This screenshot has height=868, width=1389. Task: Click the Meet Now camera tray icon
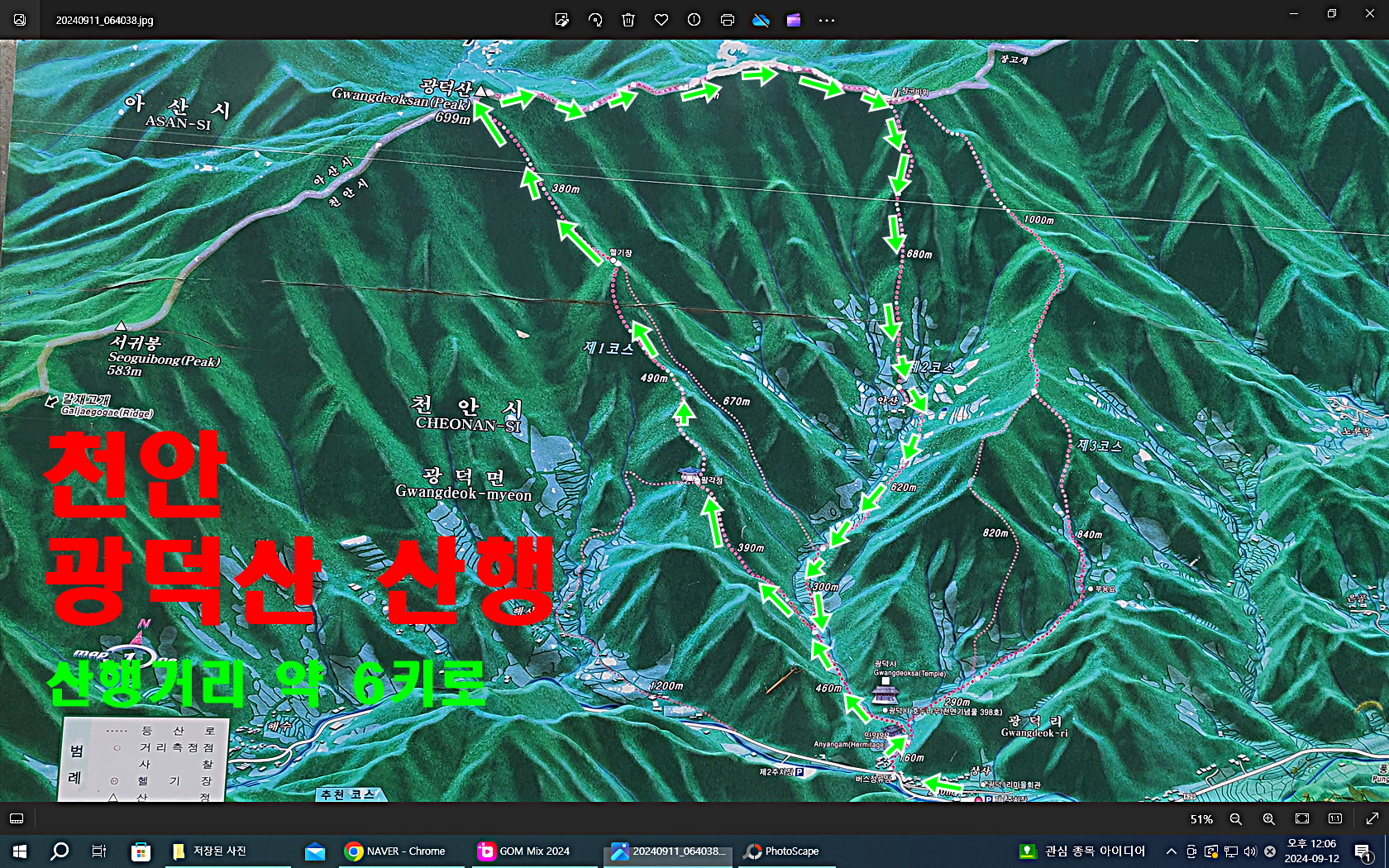point(1191,851)
